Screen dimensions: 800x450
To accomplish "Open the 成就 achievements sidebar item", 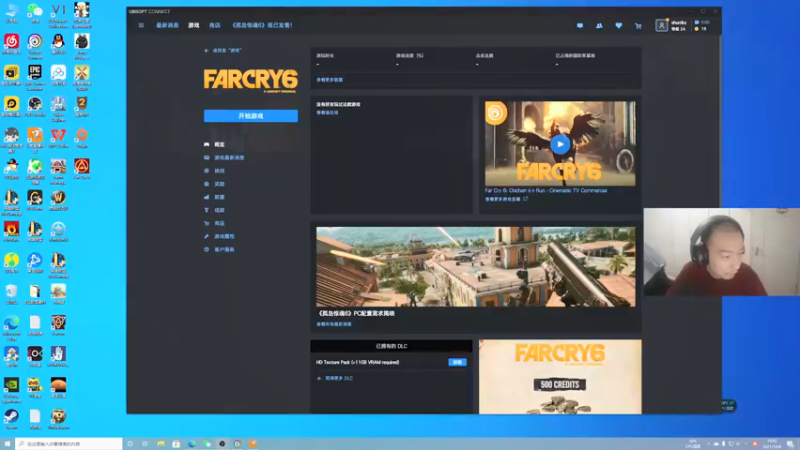I will [x=214, y=210].
